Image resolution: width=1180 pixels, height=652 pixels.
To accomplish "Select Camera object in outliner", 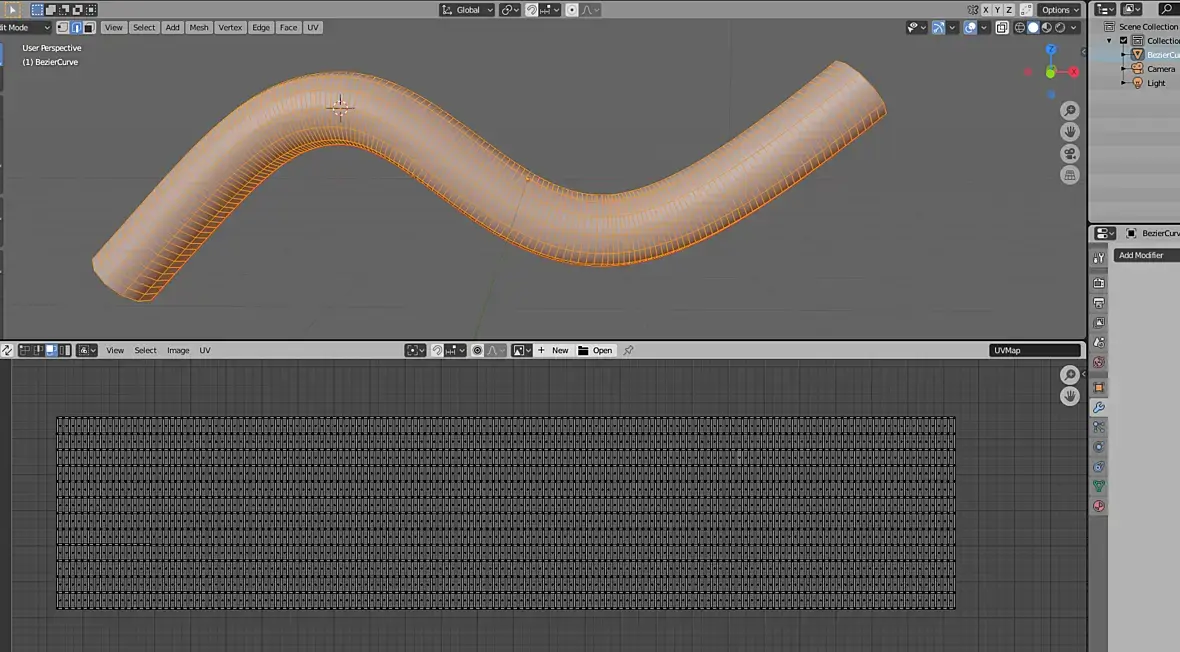I will (1160, 69).
